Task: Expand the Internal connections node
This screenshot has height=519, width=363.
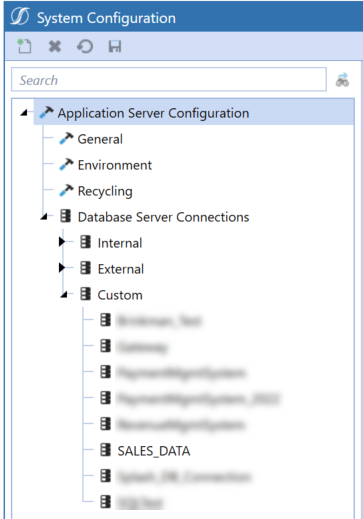Action: 62,242
